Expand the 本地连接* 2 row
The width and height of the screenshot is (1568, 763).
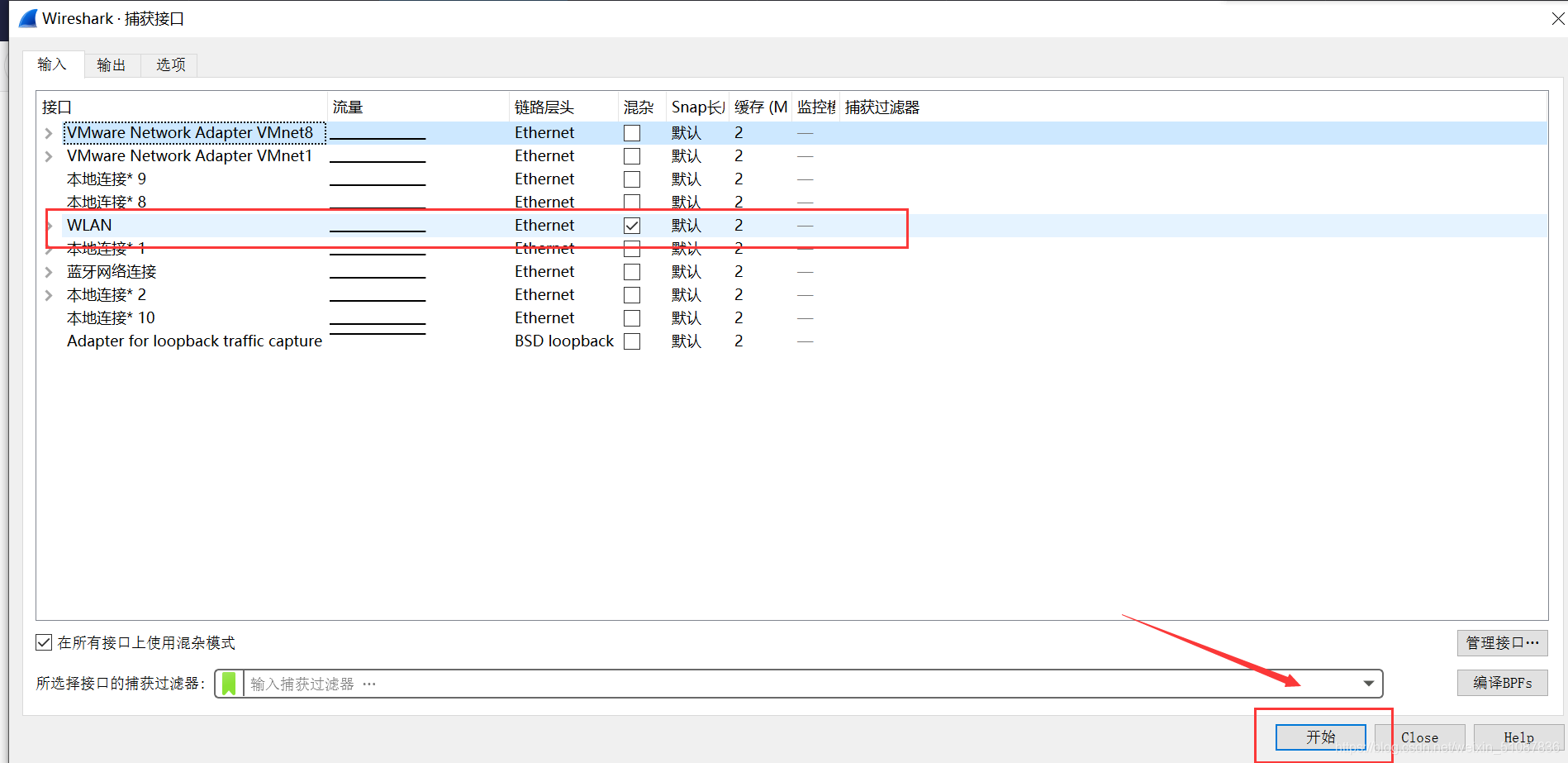pos(49,295)
